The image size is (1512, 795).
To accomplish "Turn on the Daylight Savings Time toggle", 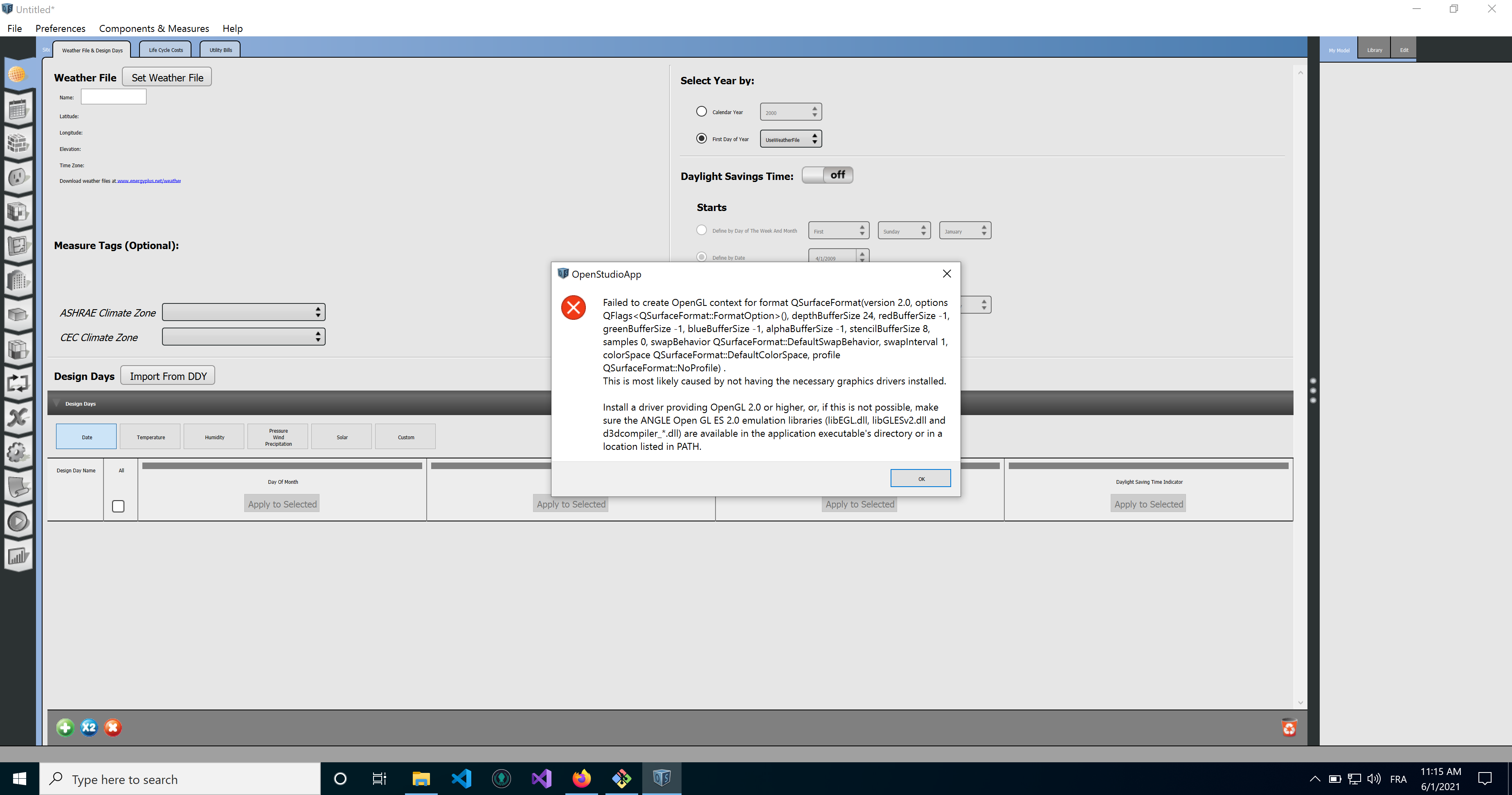I will pos(828,175).
